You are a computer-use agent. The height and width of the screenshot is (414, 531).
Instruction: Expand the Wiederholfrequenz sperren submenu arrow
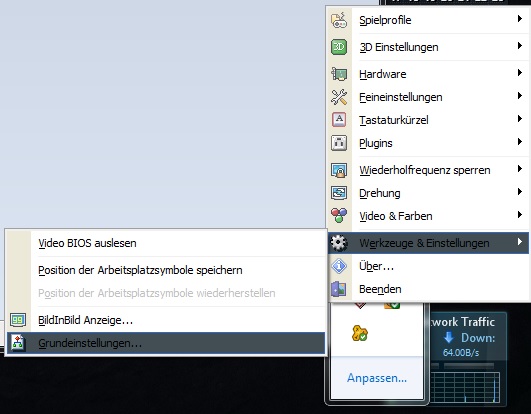[x=519, y=169]
